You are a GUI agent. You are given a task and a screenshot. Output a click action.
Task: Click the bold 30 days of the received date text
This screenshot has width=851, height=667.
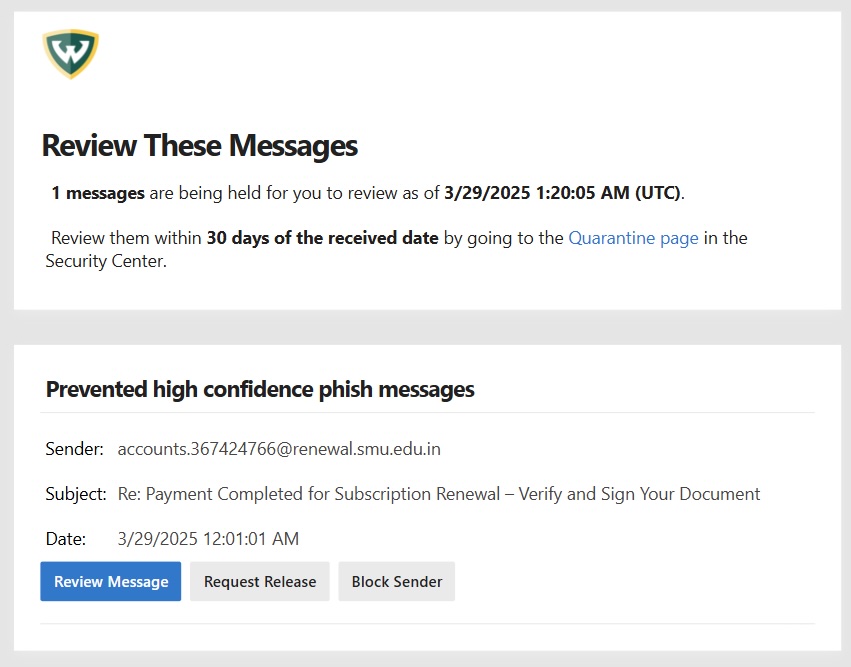(x=322, y=238)
